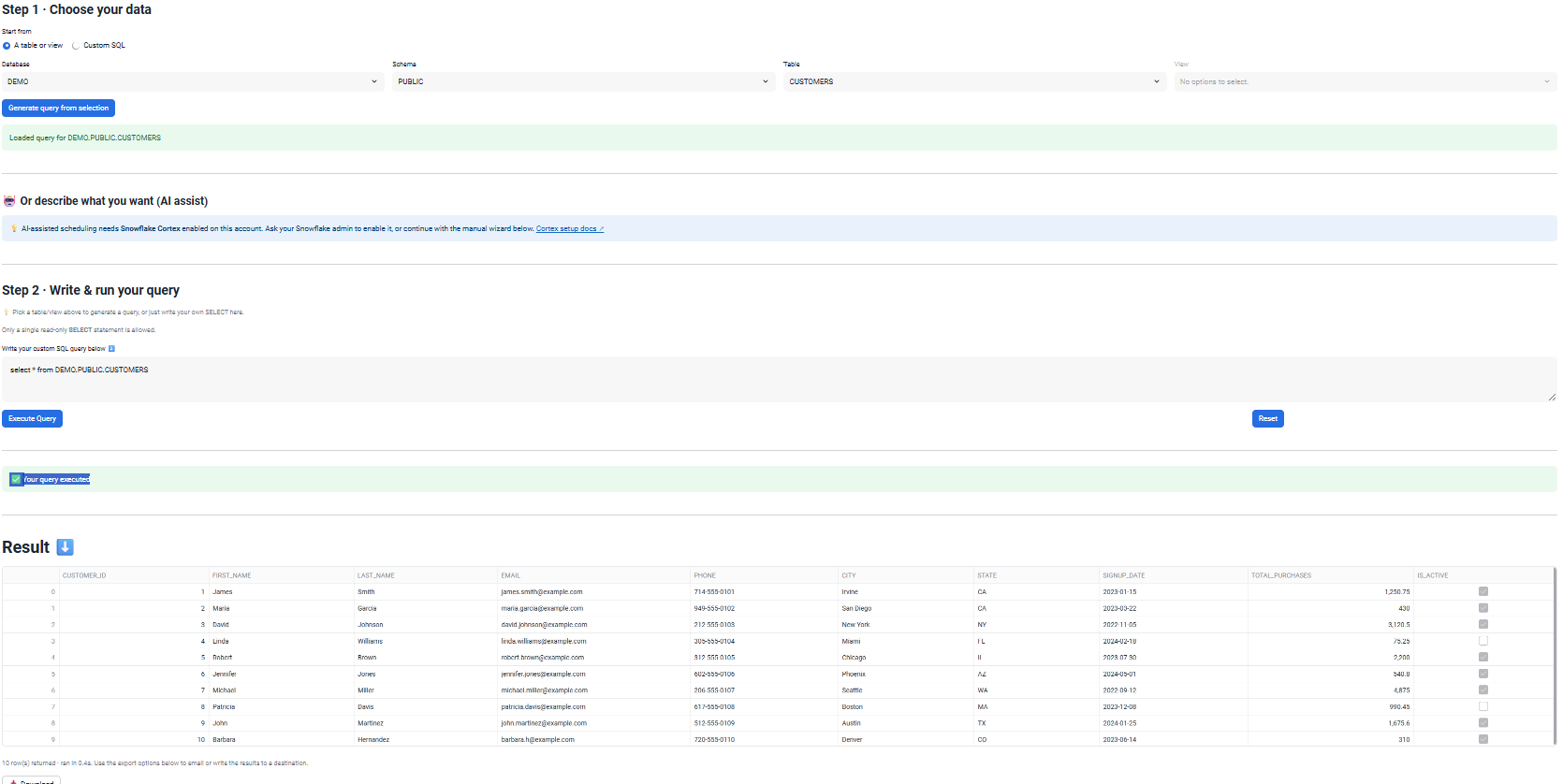Click the LAST_NAME column header
This screenshot has width=1563, height=784.
[x=426, y=575]
